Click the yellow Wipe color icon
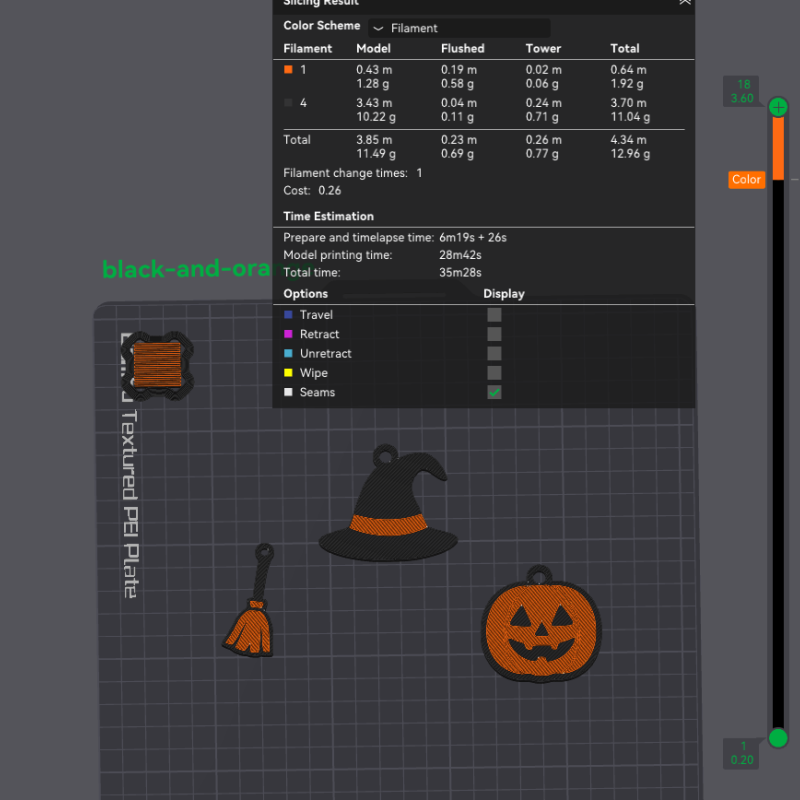This screenshot has height=800, width=800. [x=289, y=373]
